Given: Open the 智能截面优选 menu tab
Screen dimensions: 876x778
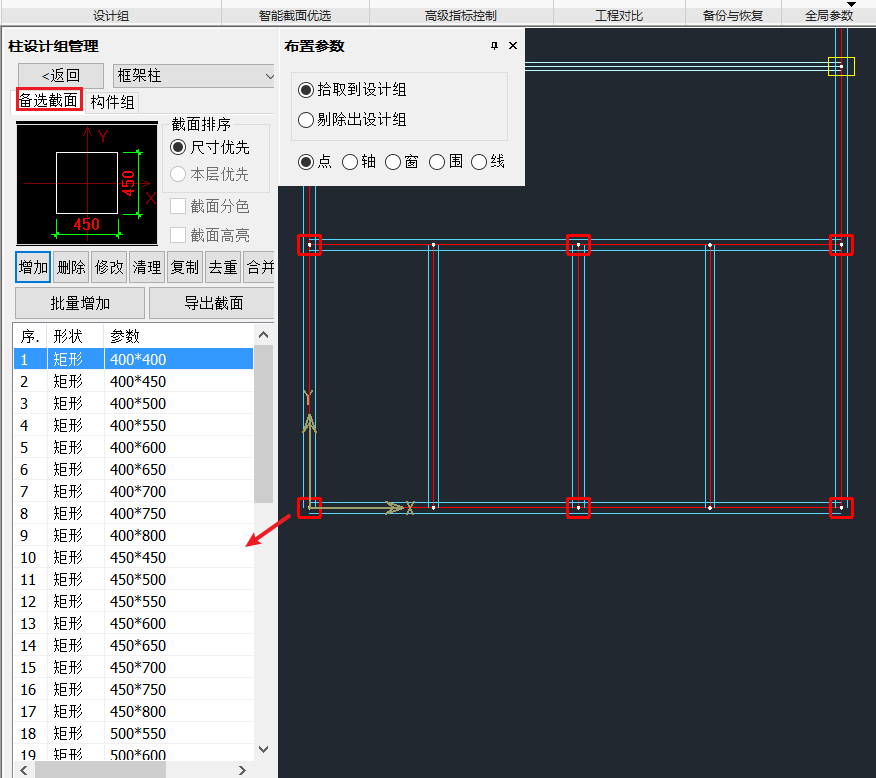Looking at the screenshot, I should click(x=295, y=15).
